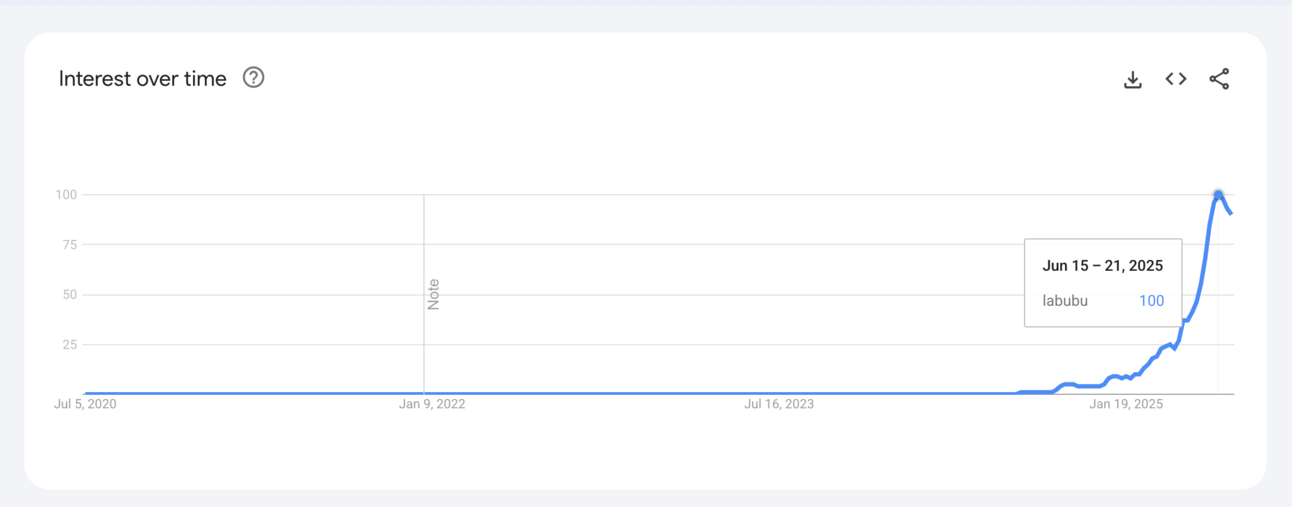The image size is (1292, 507).
Task: Click the 100 y-axis label
Action: 66,195
